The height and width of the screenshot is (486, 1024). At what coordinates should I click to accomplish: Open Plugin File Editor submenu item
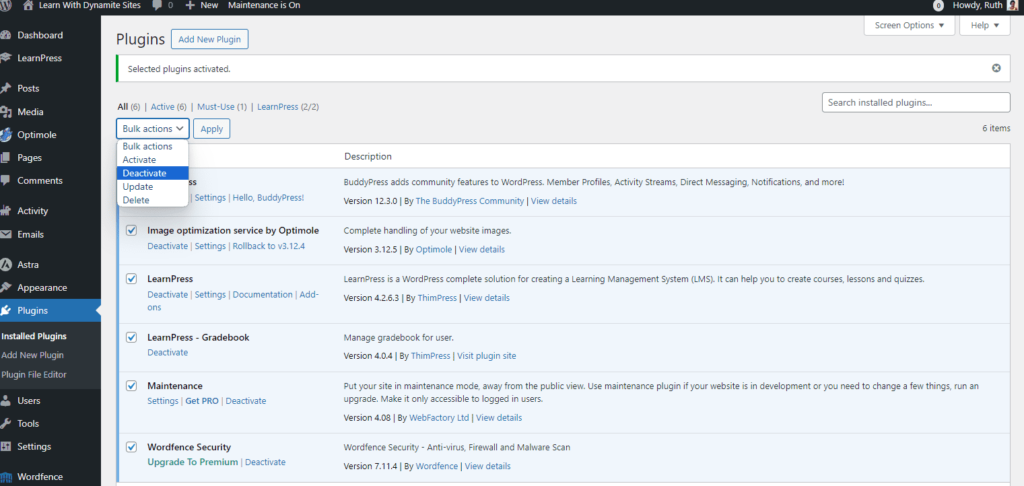coord(34,374)
